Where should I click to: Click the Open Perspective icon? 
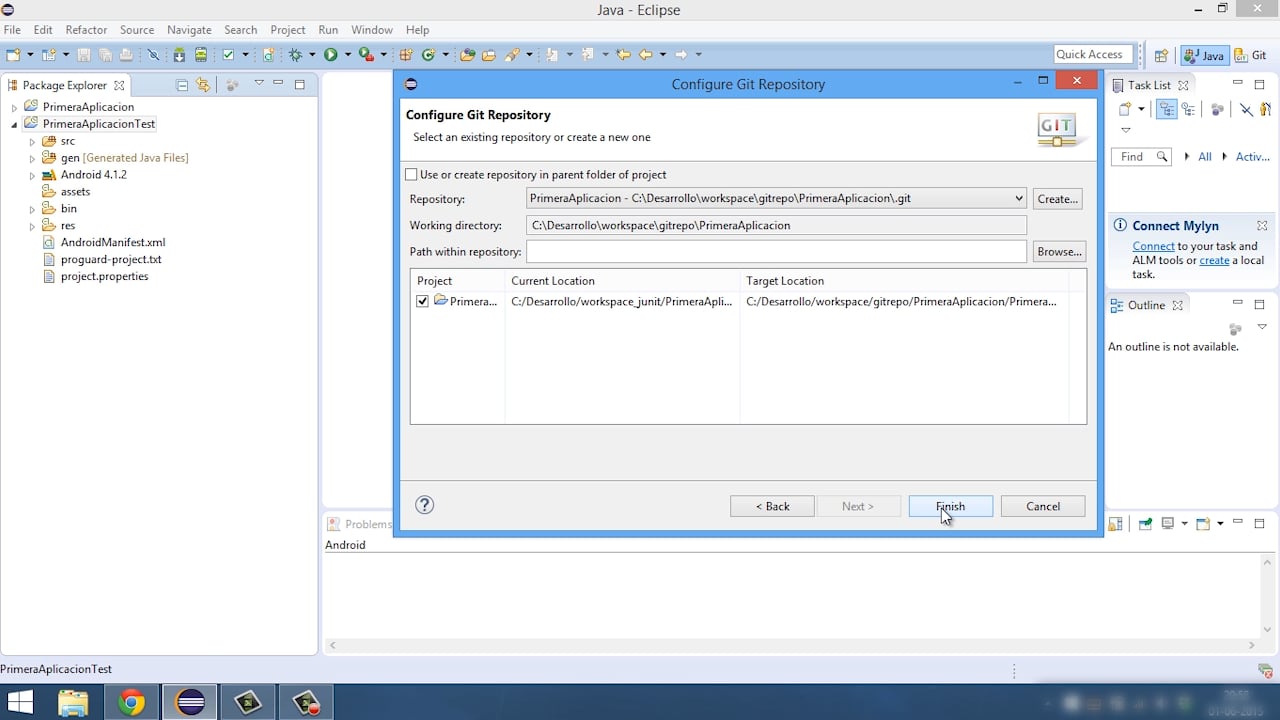point(1161,55)
